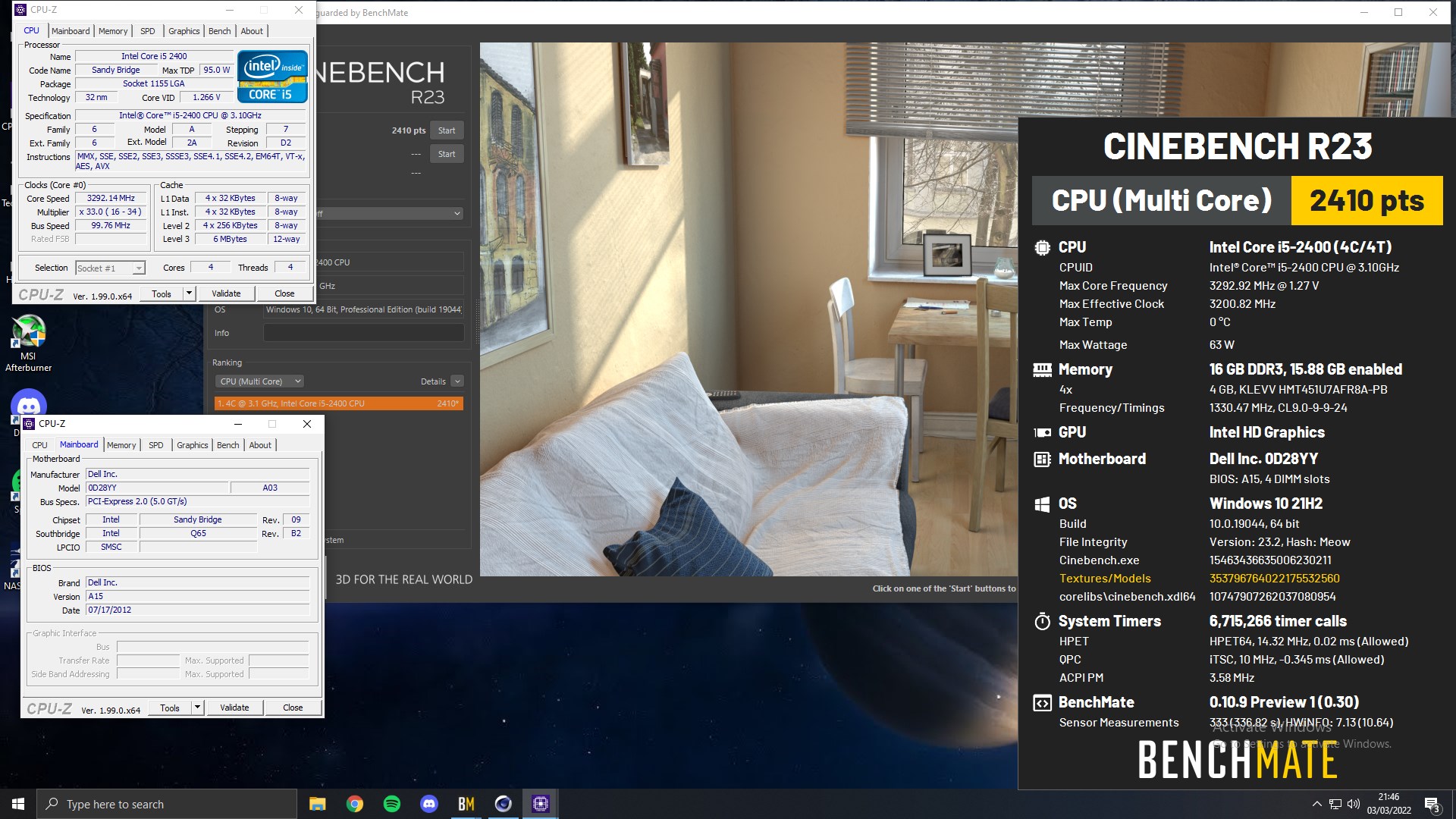Open the network status tray icon
Image resolution: width=1456 pixels, height=819 pixels.
coord(1335,804)
